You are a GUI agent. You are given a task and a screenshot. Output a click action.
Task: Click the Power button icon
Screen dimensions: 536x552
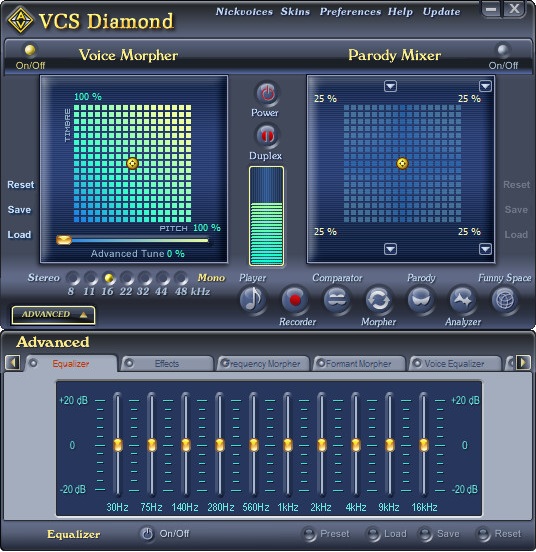click(267, 93)
